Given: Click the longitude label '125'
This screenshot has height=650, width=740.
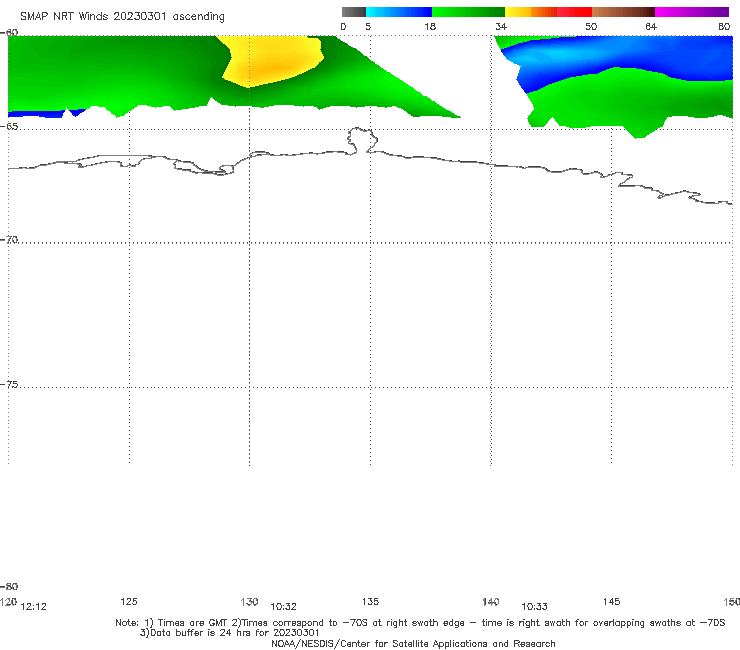Looking at the screenshot, I should [x=129, y=602].
